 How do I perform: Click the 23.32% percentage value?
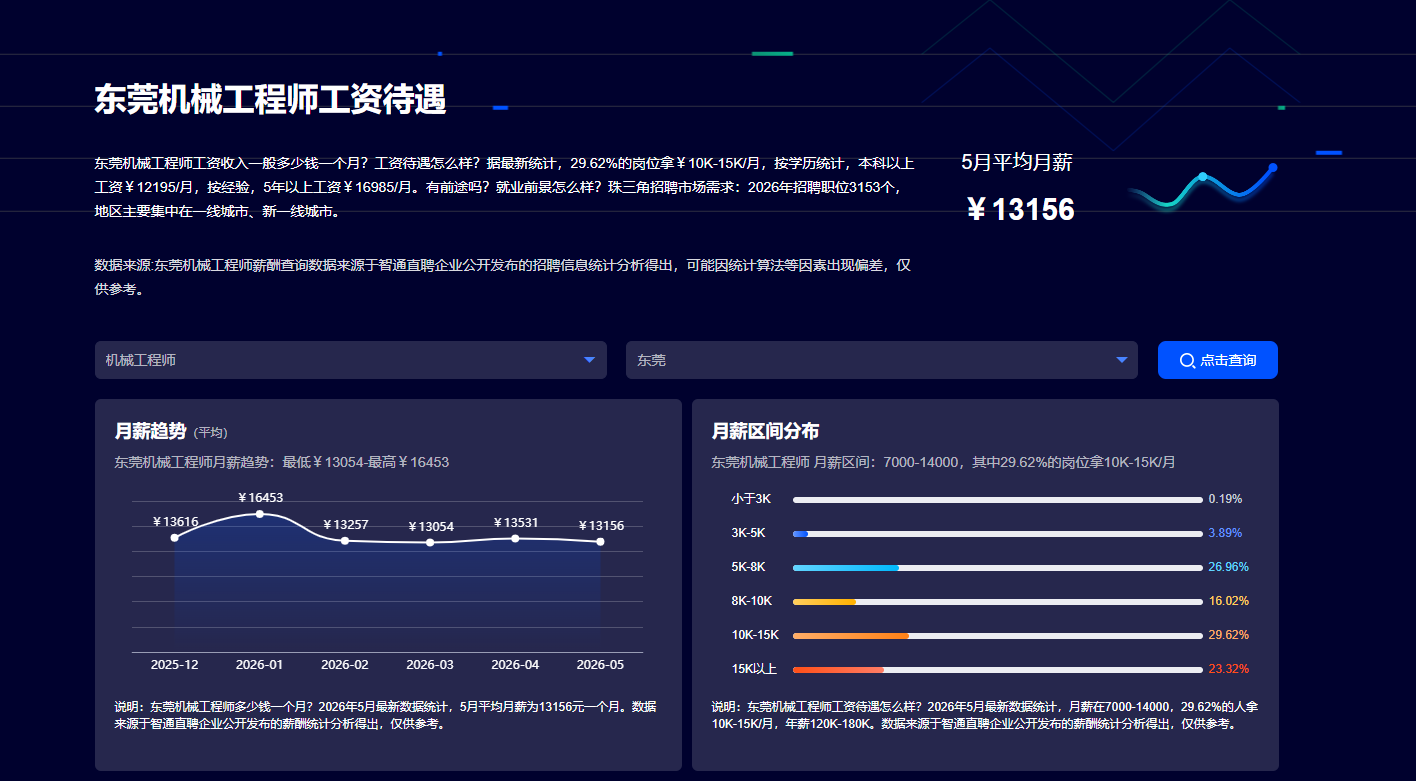tap(1228, 669)
